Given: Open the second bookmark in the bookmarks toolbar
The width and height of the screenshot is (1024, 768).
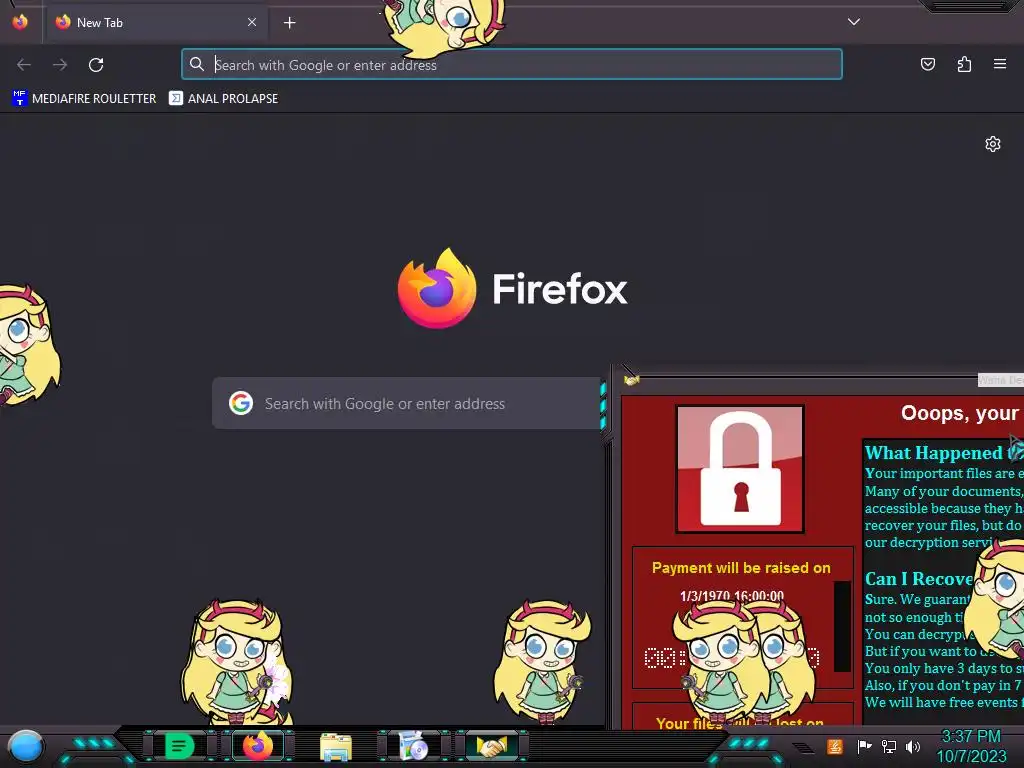Looking at the screenshot, I should pyautogui.click(x=223, y=99).
